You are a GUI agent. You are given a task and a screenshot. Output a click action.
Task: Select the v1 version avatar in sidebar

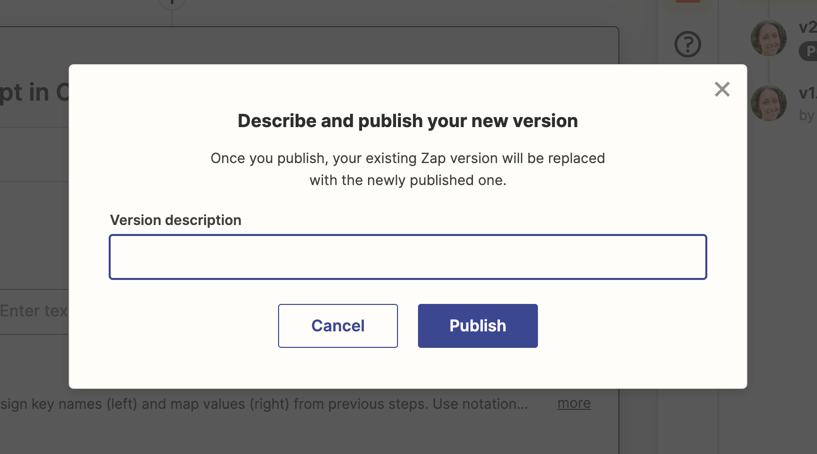tap(768, 103)
